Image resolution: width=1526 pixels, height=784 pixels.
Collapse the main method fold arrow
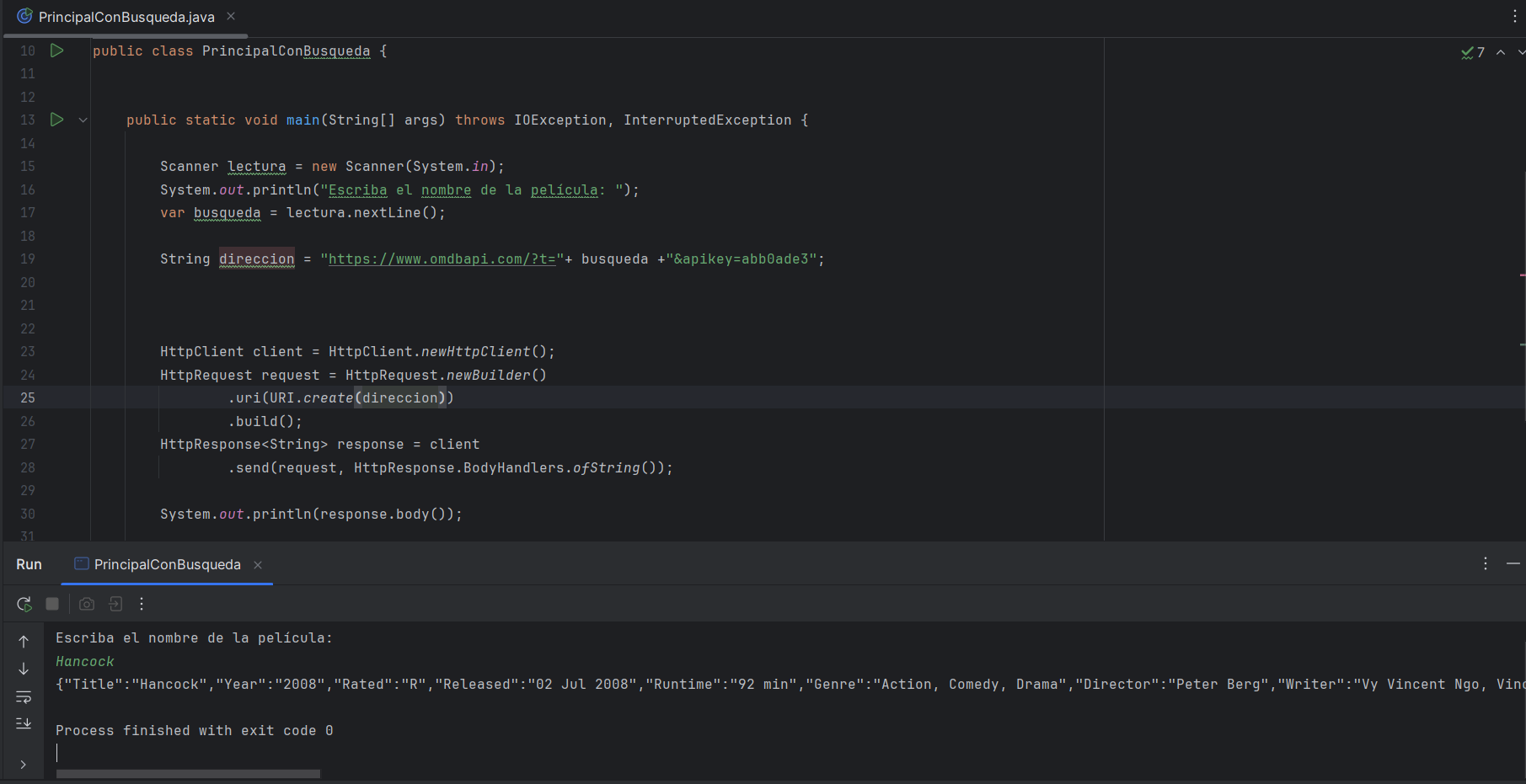(x=83, y=120)
